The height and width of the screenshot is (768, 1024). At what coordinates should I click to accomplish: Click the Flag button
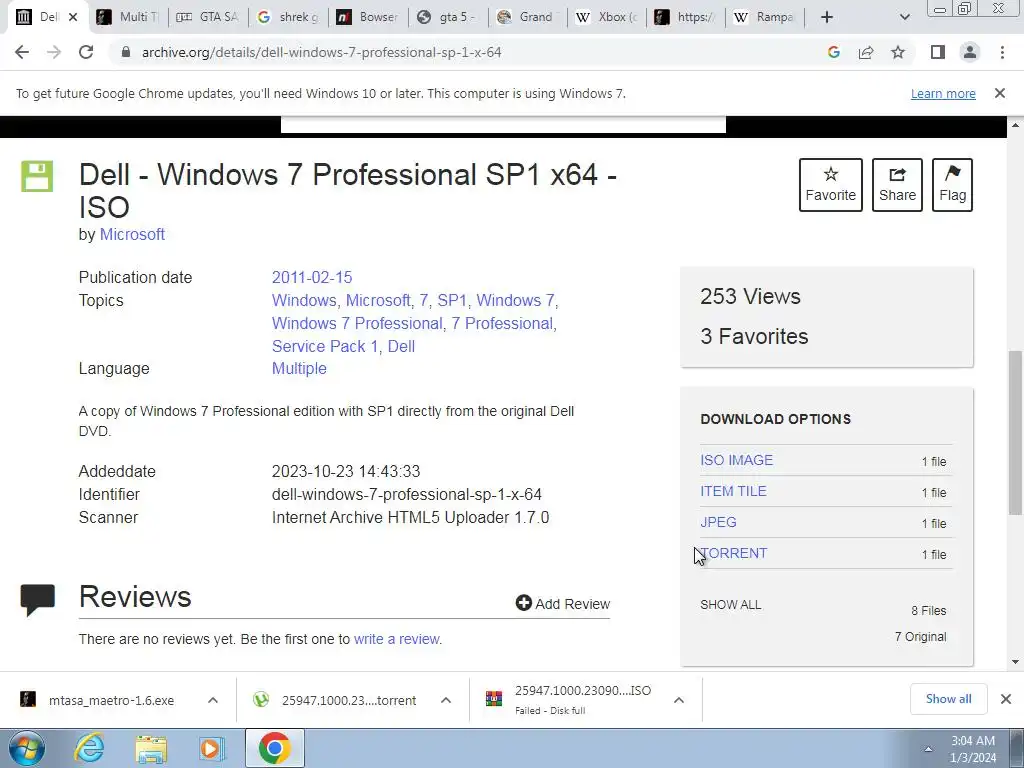pyautogui.click(x=952, y=185)
